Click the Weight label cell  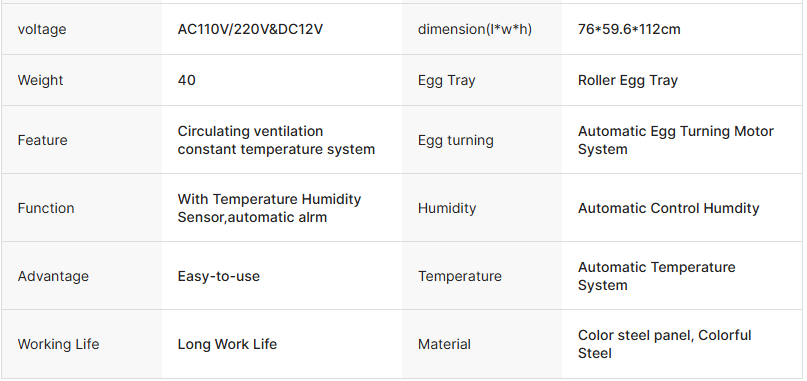pyautogui.click(x=81, y=80)
